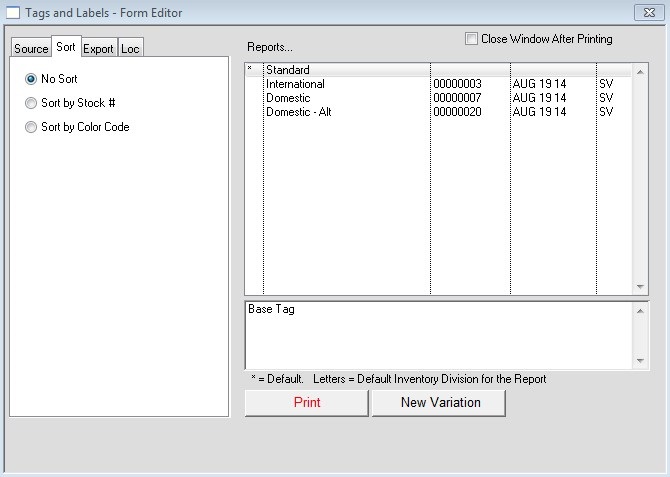The height and width of the screenshot is (477, 670).
Task: Click the AUG 19 14 date for International
Action: [539, 84]
